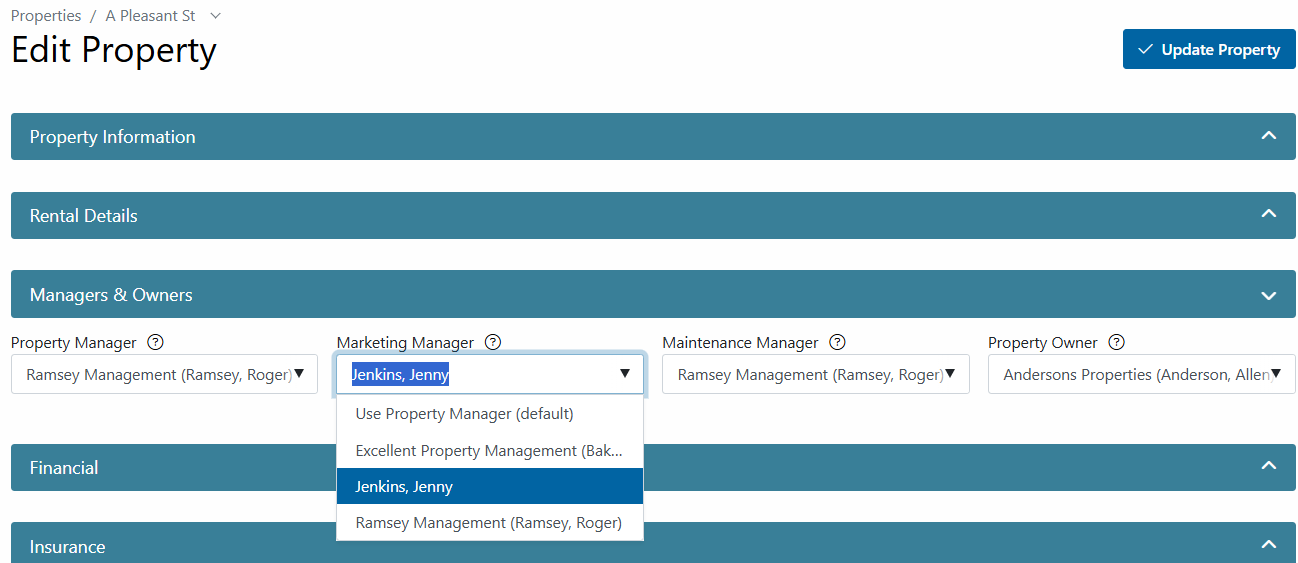Screen dimensions: 1298x563
Task: Expand the Rental Details section chevron
Action: click(1269, 214)
